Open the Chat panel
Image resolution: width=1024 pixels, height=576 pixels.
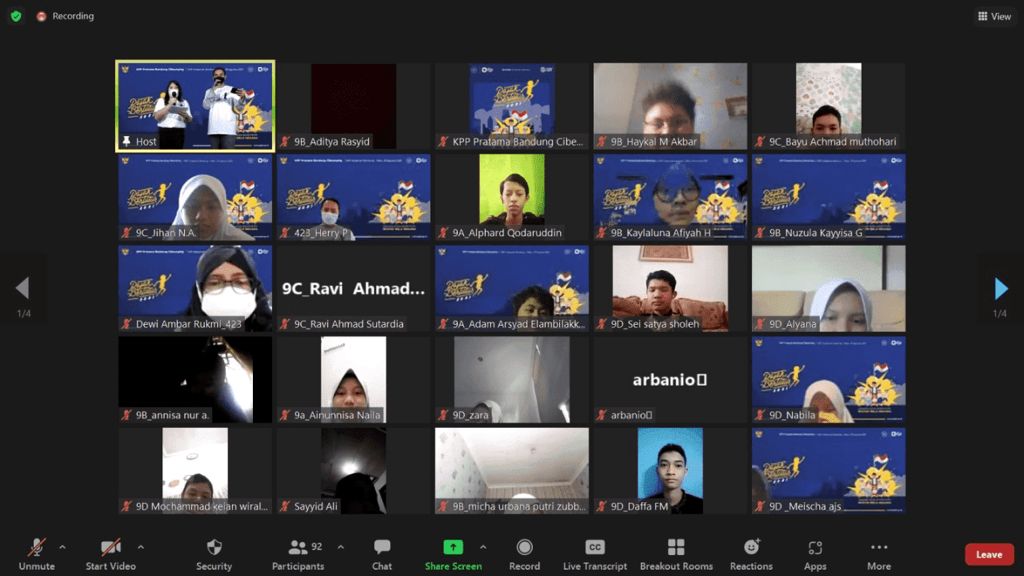click(x=382, y=554)
